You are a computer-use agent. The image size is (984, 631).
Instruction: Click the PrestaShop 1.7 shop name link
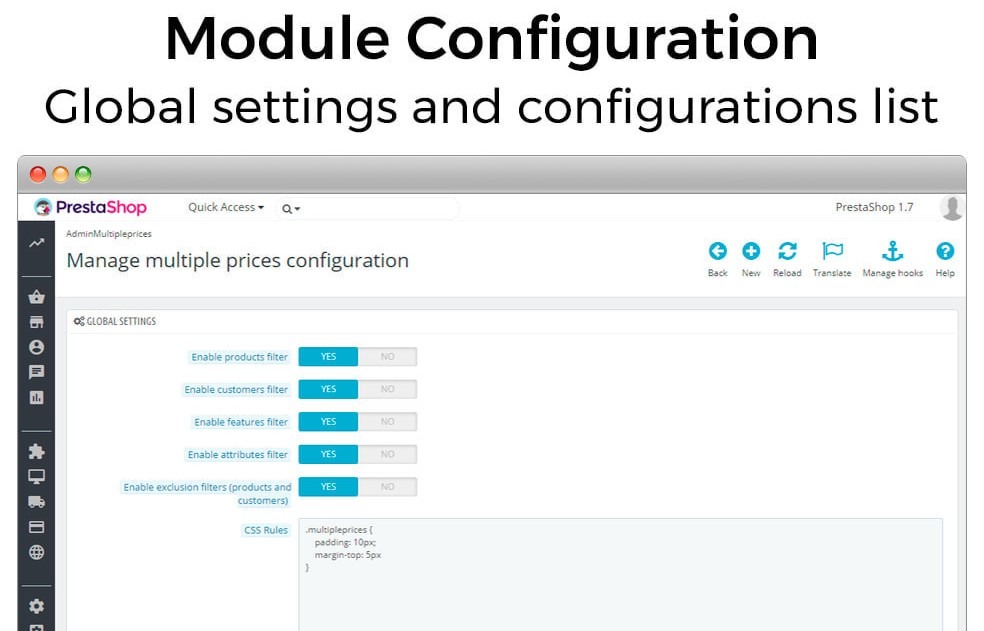pos(874,208)
